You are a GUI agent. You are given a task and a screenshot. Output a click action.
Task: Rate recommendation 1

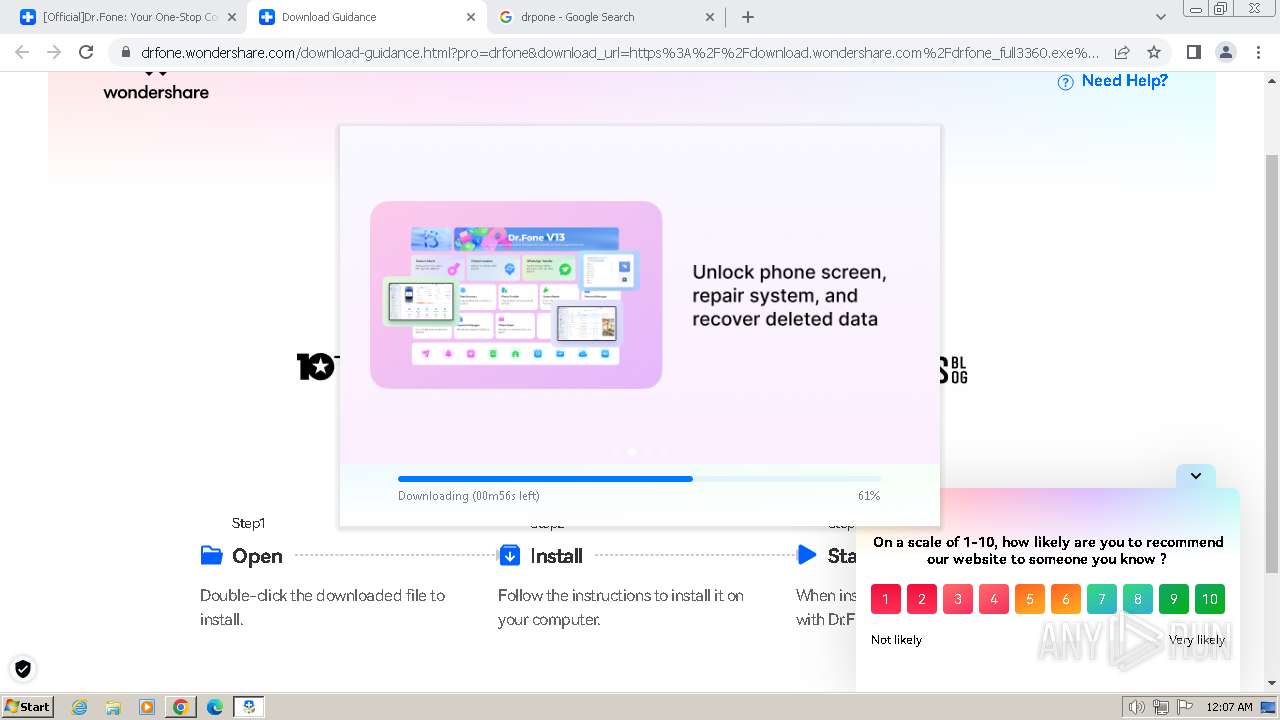tap(886, 599)
